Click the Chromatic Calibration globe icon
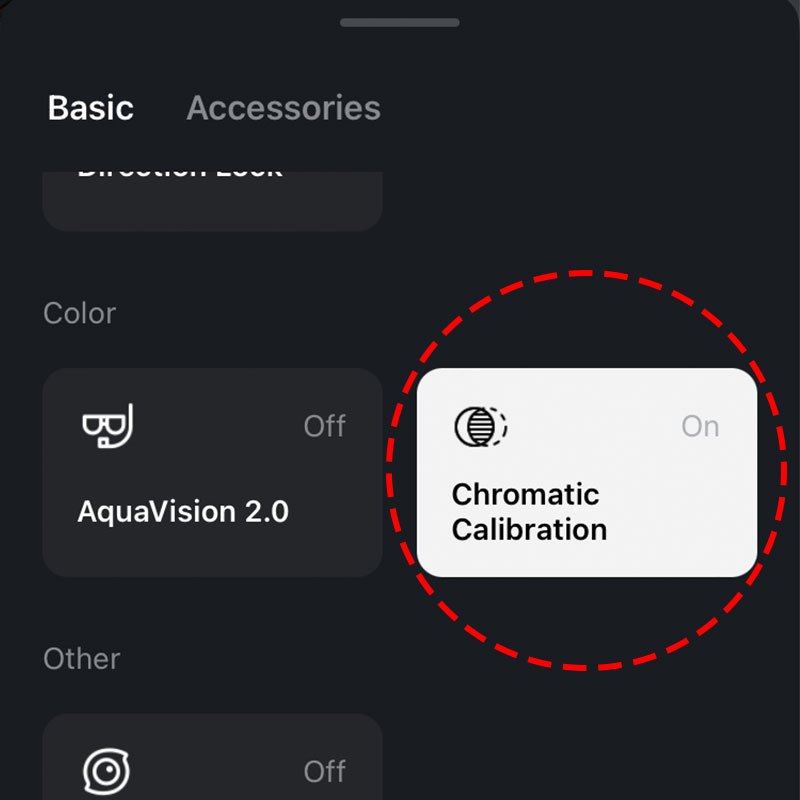Screen dimensions: 800x800 coord(480,427)
